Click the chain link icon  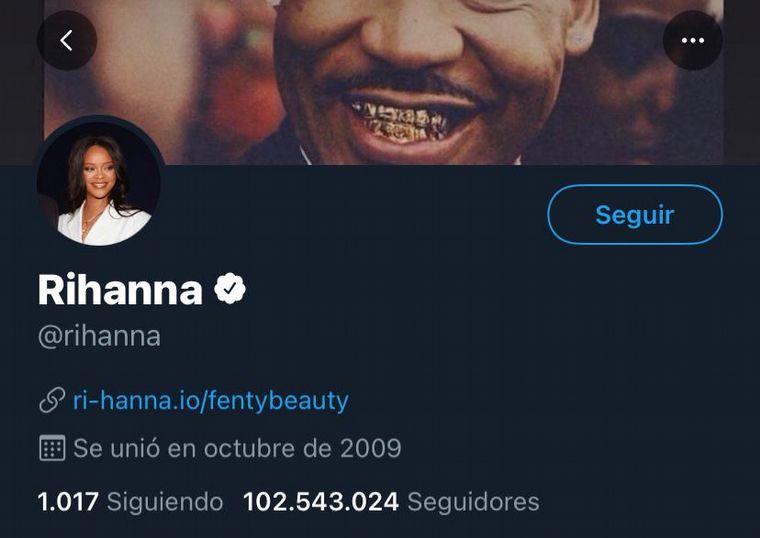[51, 401]
